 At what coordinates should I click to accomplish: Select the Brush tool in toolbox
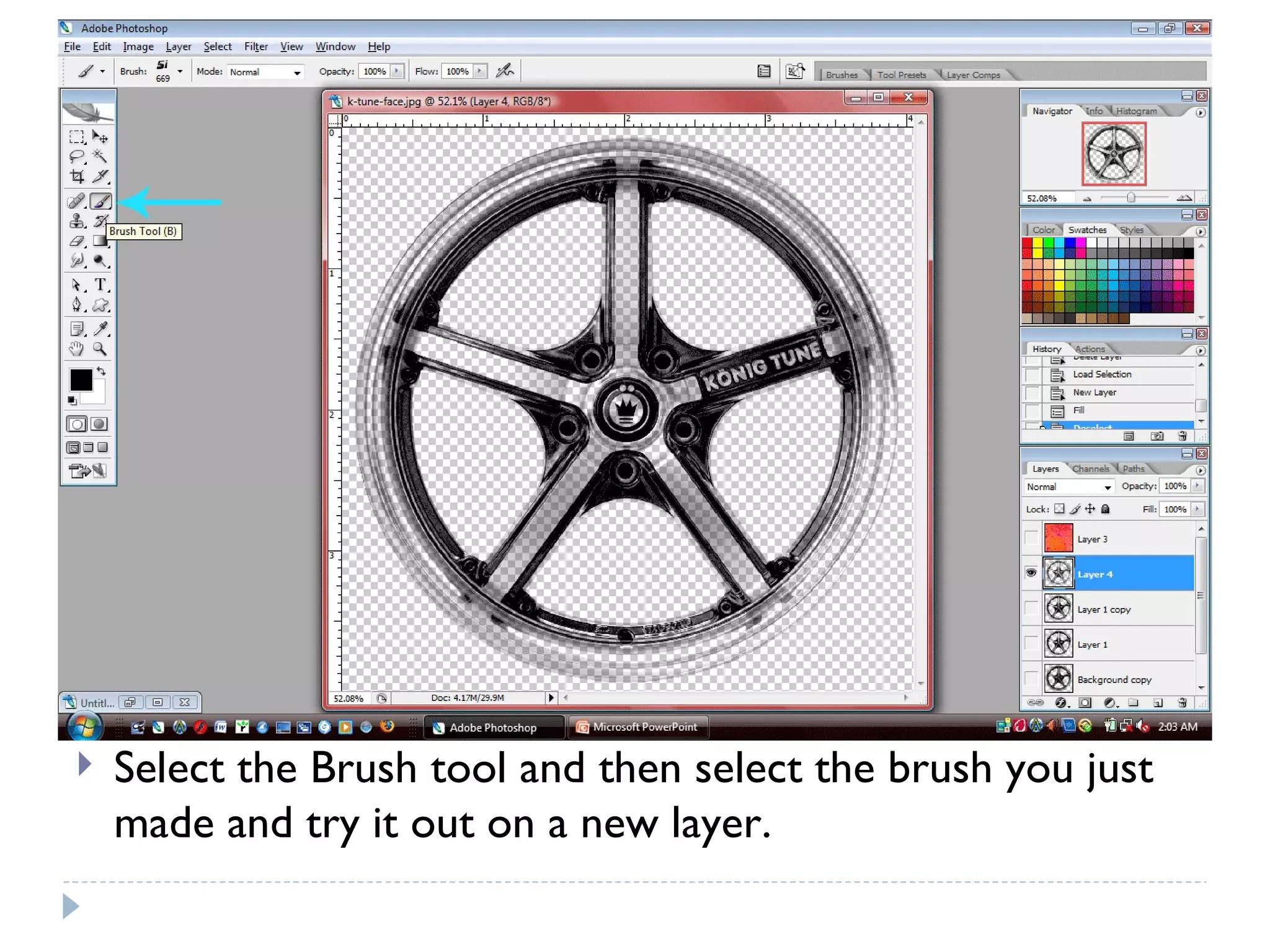tap(100, 201)
